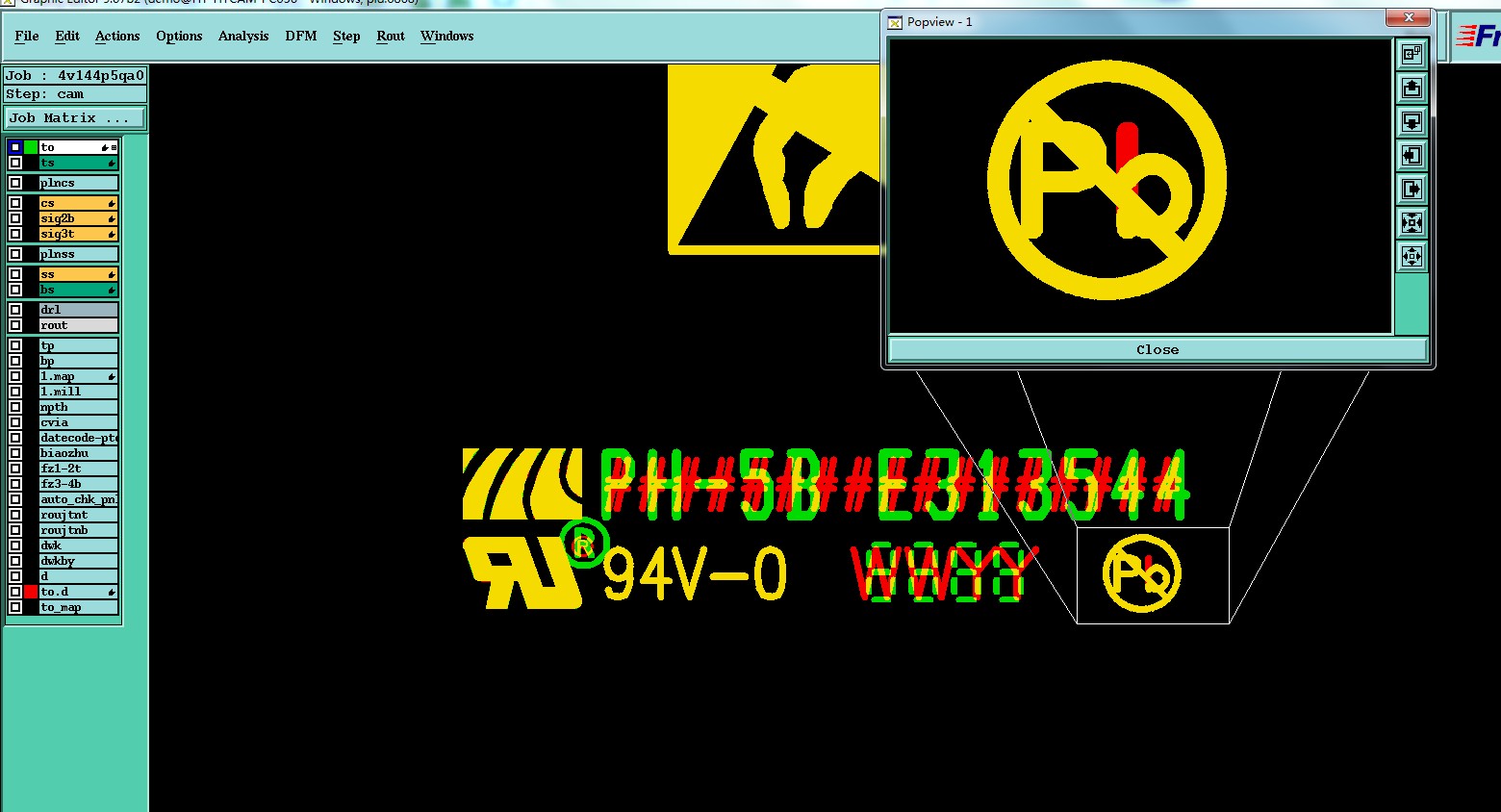The width and height of the screenshot is (1501, 812).
Task: Select the dwkby layer name
Action: click(78, 561)
